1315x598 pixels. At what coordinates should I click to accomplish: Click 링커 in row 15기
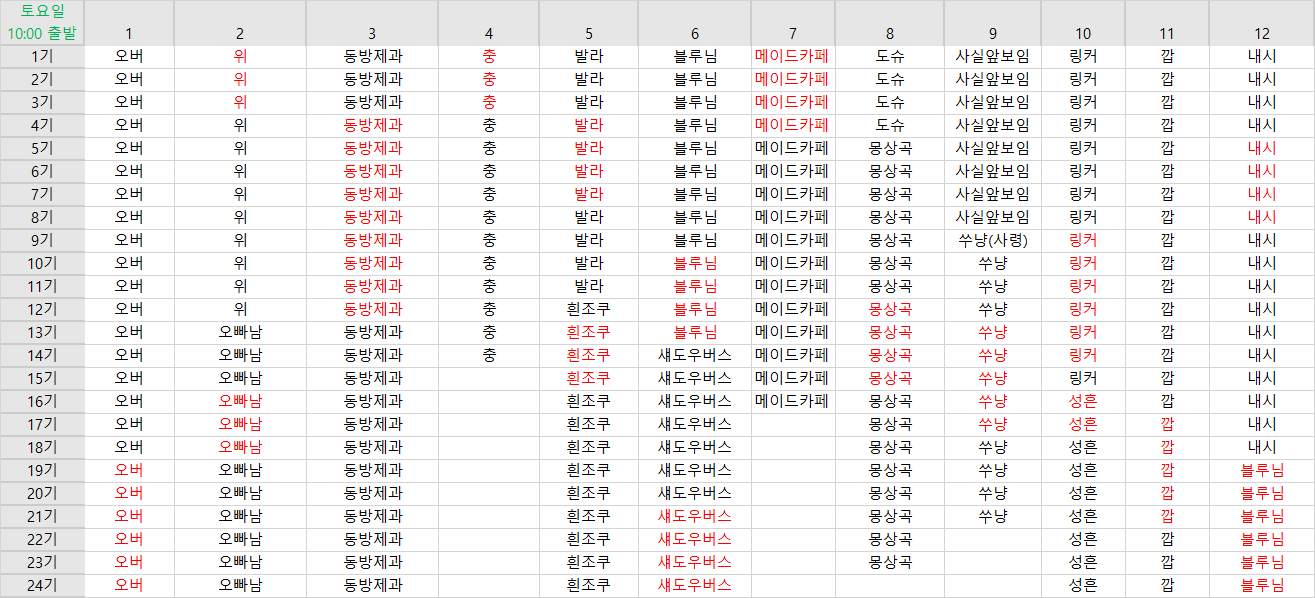(x=1083, y=378)
